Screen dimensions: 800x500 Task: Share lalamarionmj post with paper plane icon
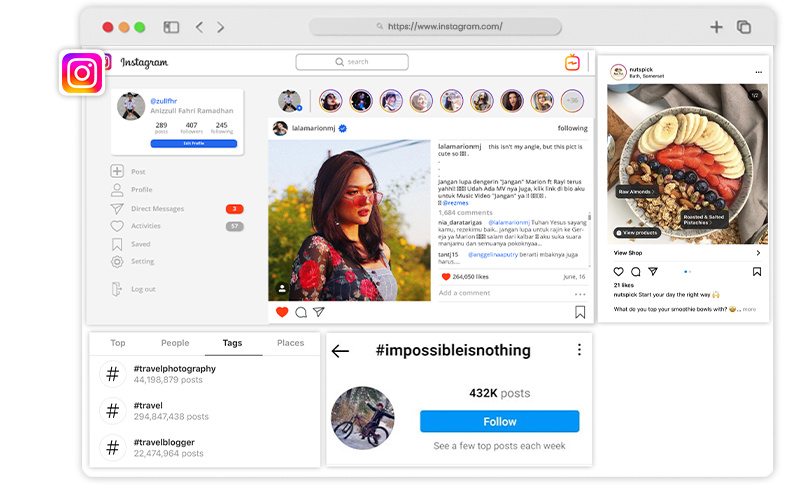pos(319,312)
